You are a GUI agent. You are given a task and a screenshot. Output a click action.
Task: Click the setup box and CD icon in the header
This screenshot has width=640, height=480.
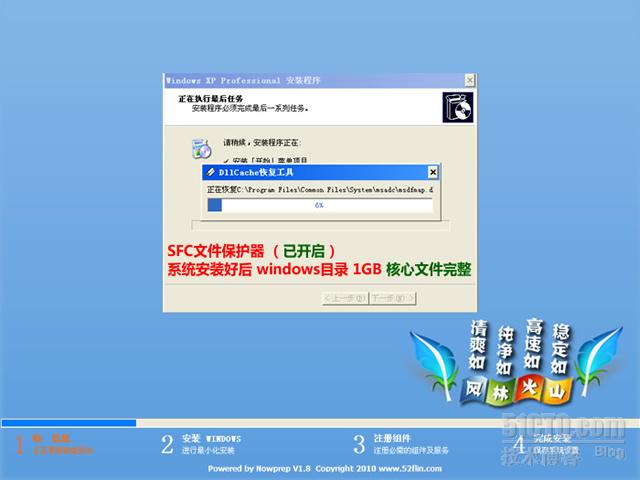pyautogui.click(x=458, y=107)
